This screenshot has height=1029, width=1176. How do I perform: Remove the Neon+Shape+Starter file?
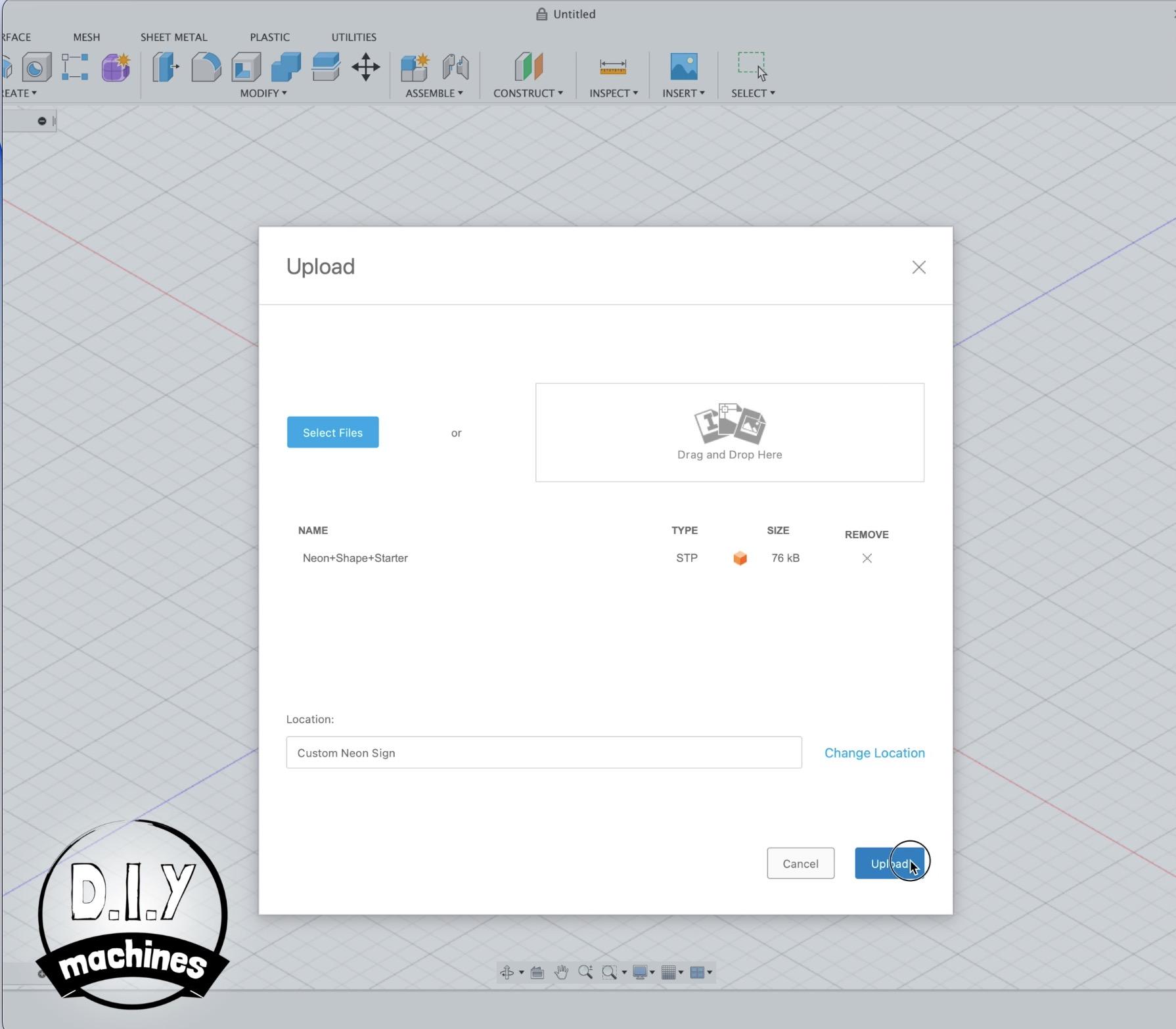point(866,558)
